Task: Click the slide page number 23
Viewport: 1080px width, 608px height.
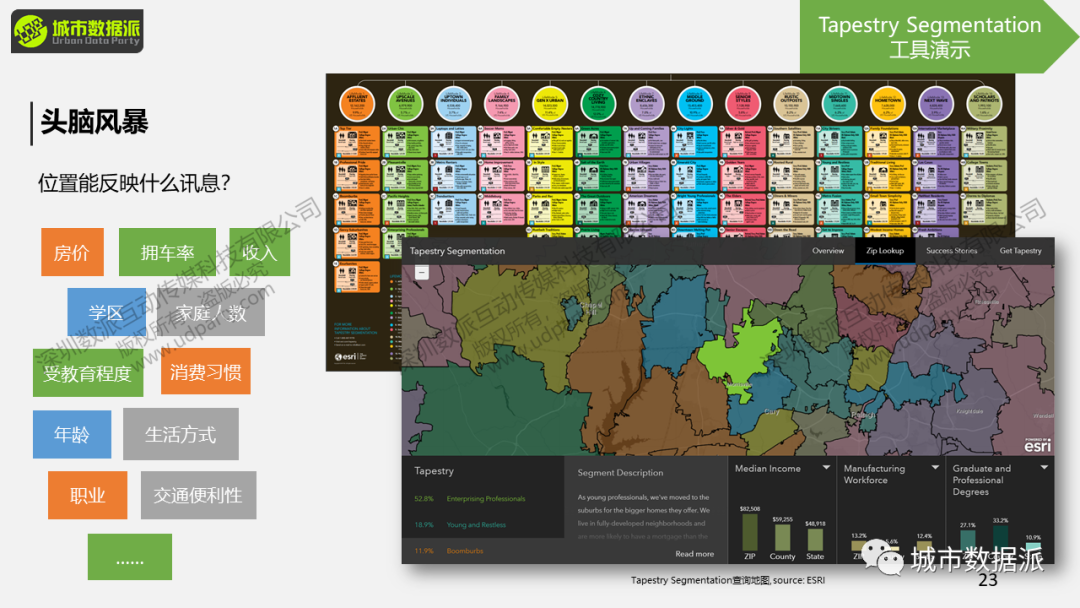Action: coord(988,580)
